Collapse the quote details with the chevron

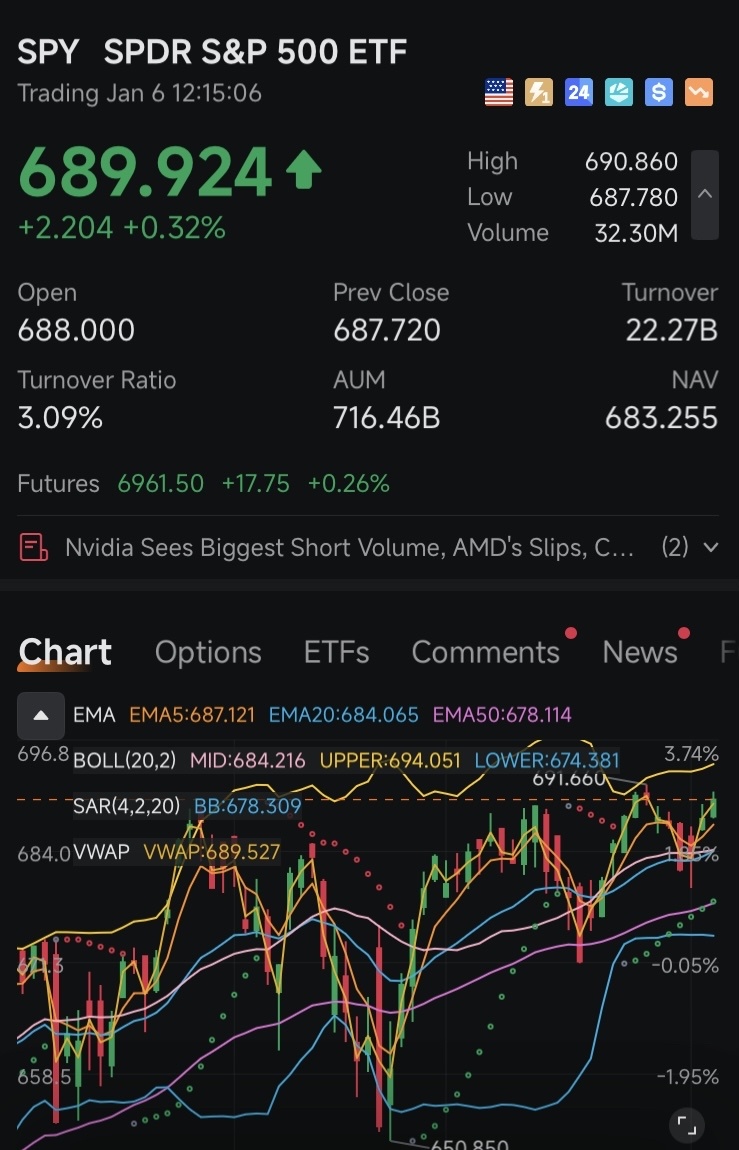705,194
